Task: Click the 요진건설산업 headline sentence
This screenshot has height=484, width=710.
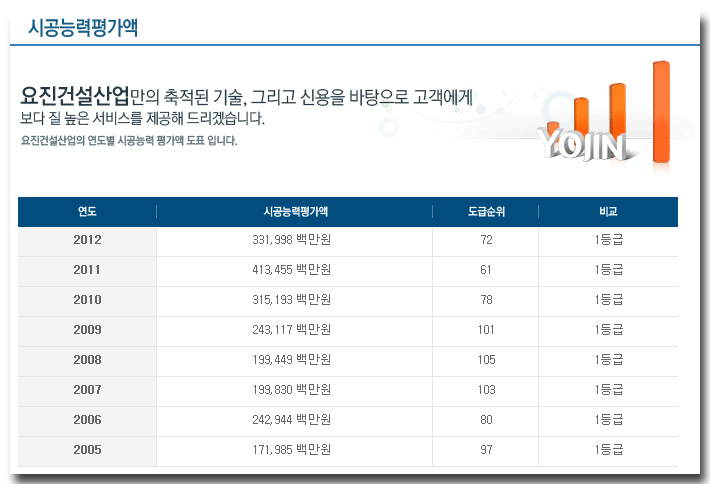Action: point(247,96)
